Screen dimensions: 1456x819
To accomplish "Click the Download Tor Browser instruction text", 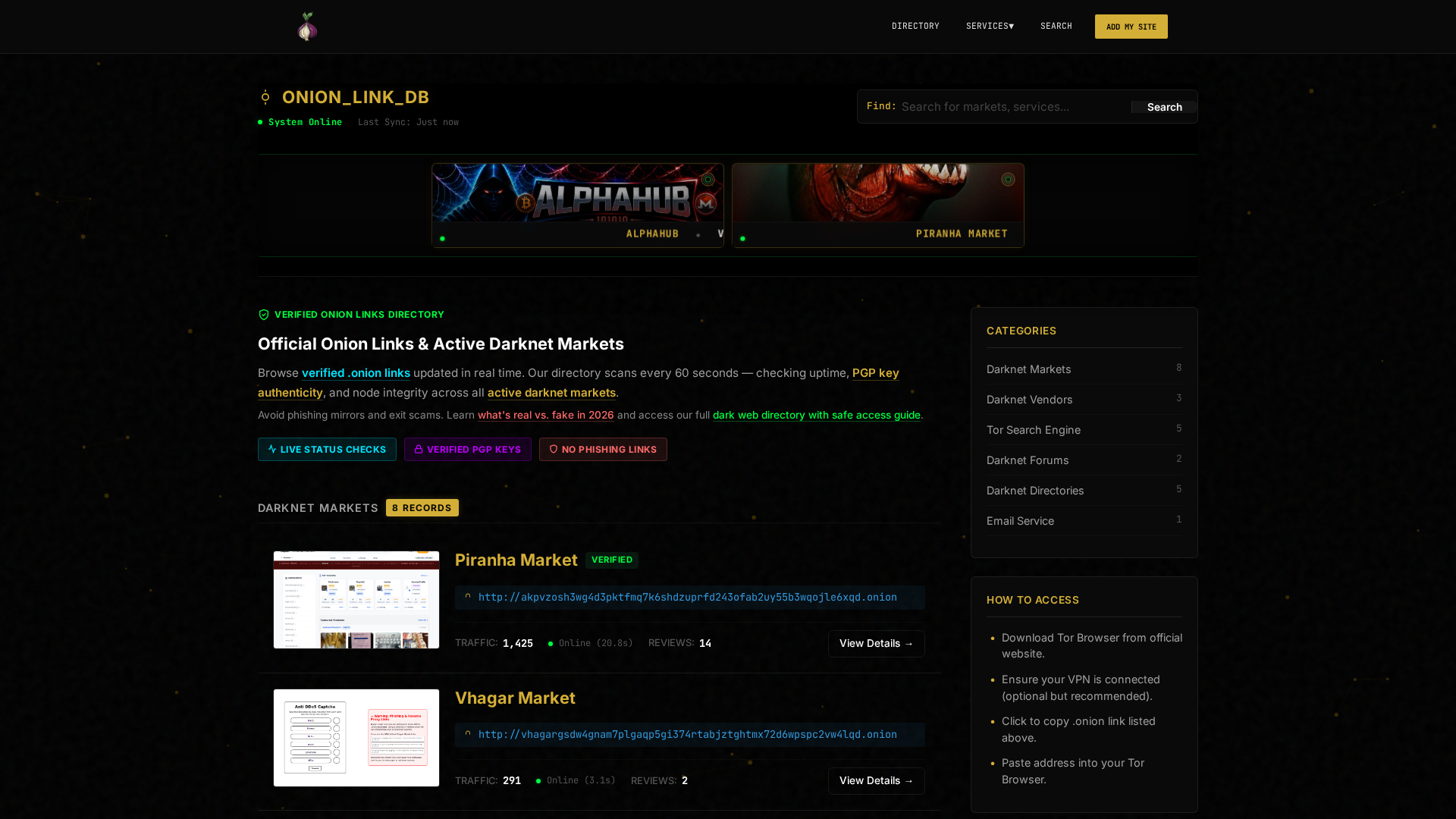I will (x=1092, y=645).
